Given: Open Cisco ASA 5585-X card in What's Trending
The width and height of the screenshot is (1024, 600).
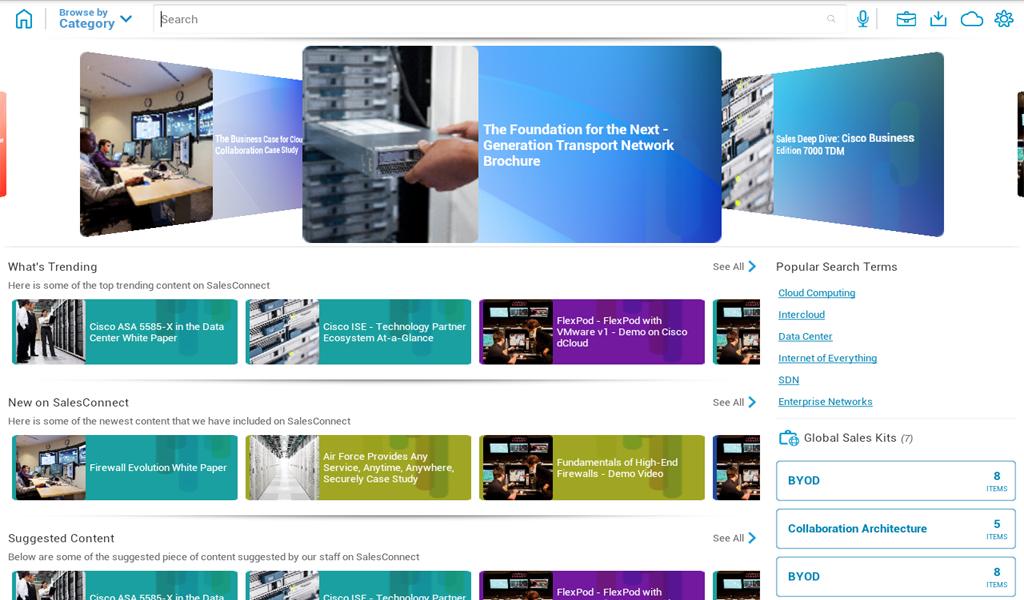Looking at the screenshot, I should (x=125, y=332).
